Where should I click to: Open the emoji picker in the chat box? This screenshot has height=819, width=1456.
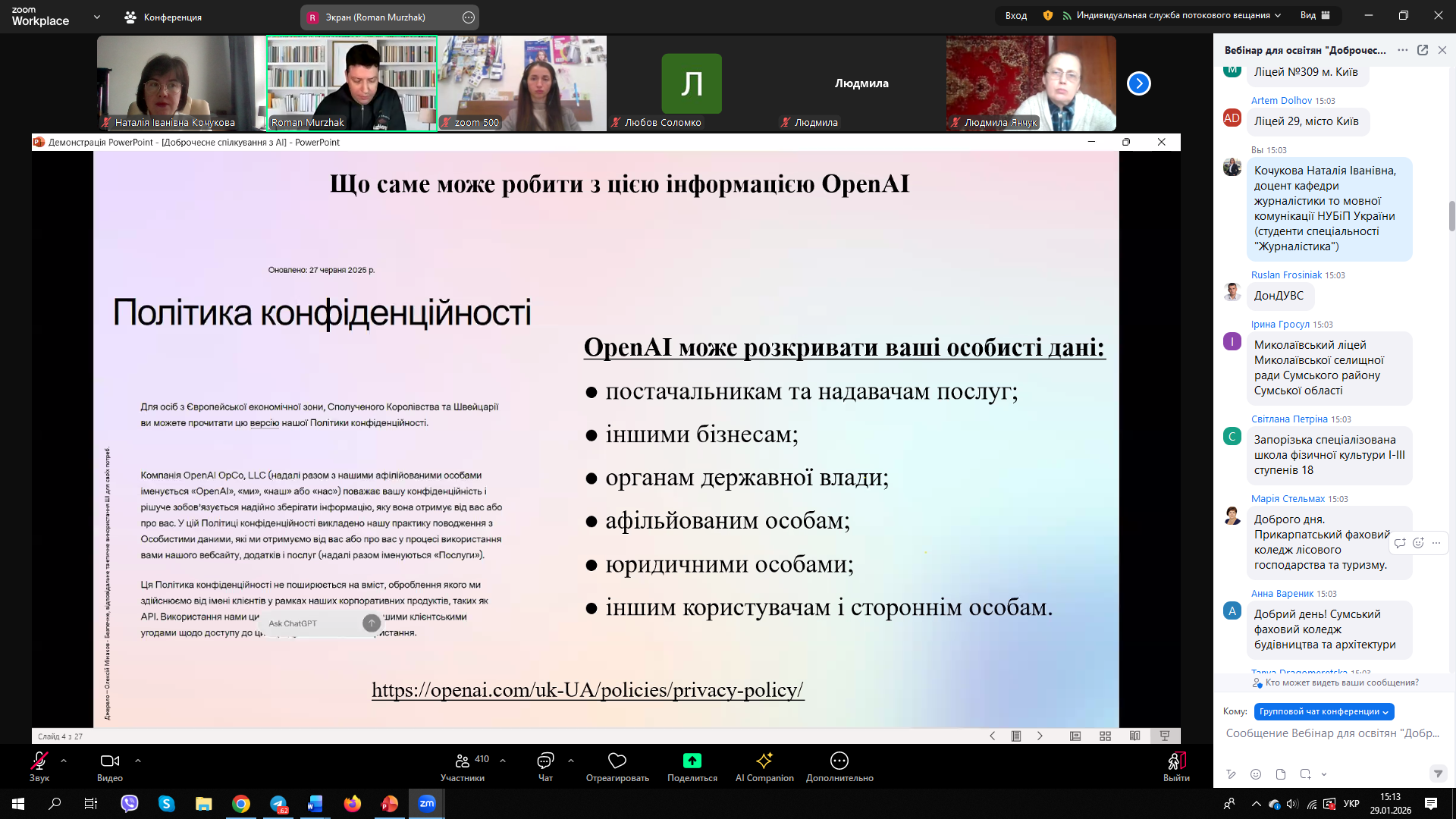pyautogui.click(x=1256, y=774)
